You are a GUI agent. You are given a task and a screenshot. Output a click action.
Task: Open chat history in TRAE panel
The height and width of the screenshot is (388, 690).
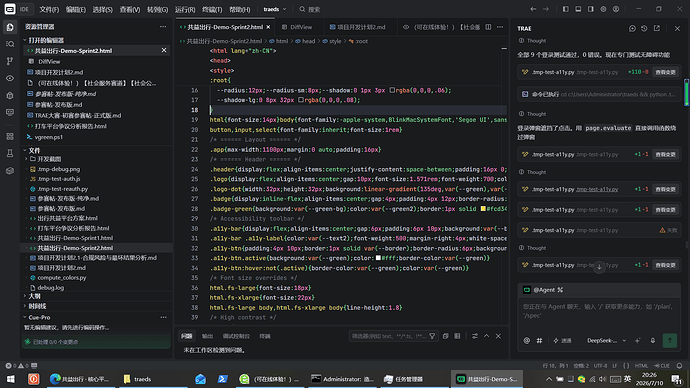coord(644,28)
